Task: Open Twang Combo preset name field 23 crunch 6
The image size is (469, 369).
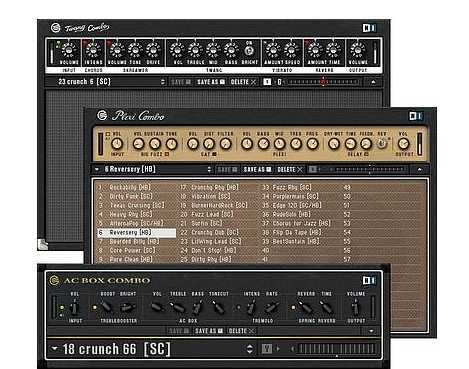Action: click(x=106, y=82)
